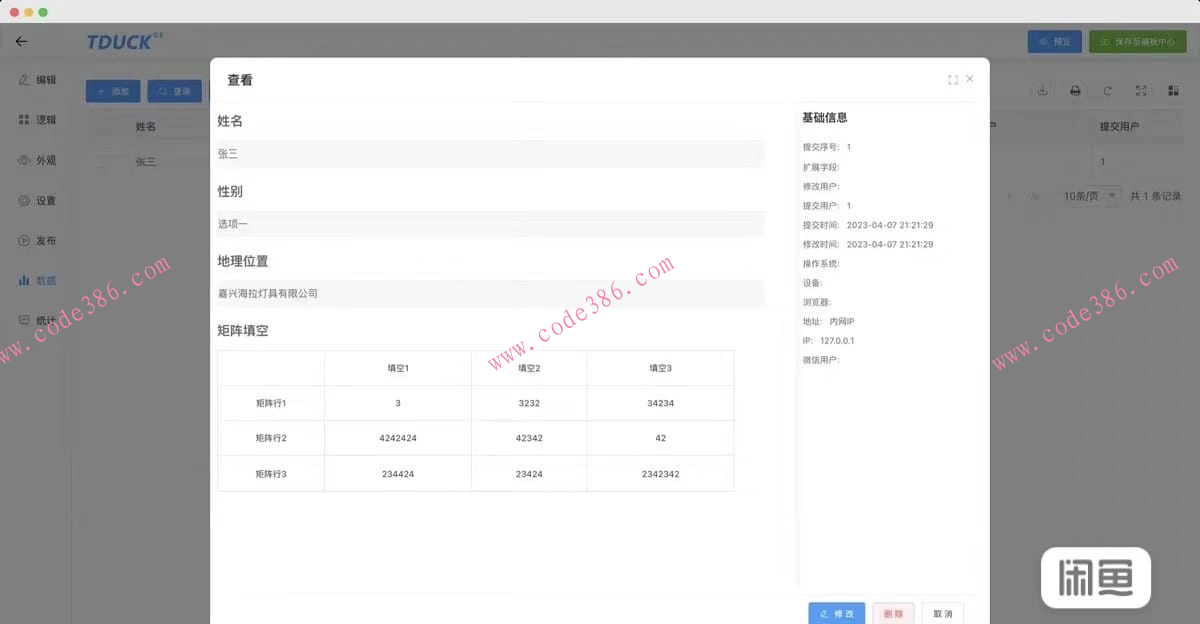Click the macOS yellow minimize button
The height and width of the screenshot is (624, 1200).
(28, 11)
